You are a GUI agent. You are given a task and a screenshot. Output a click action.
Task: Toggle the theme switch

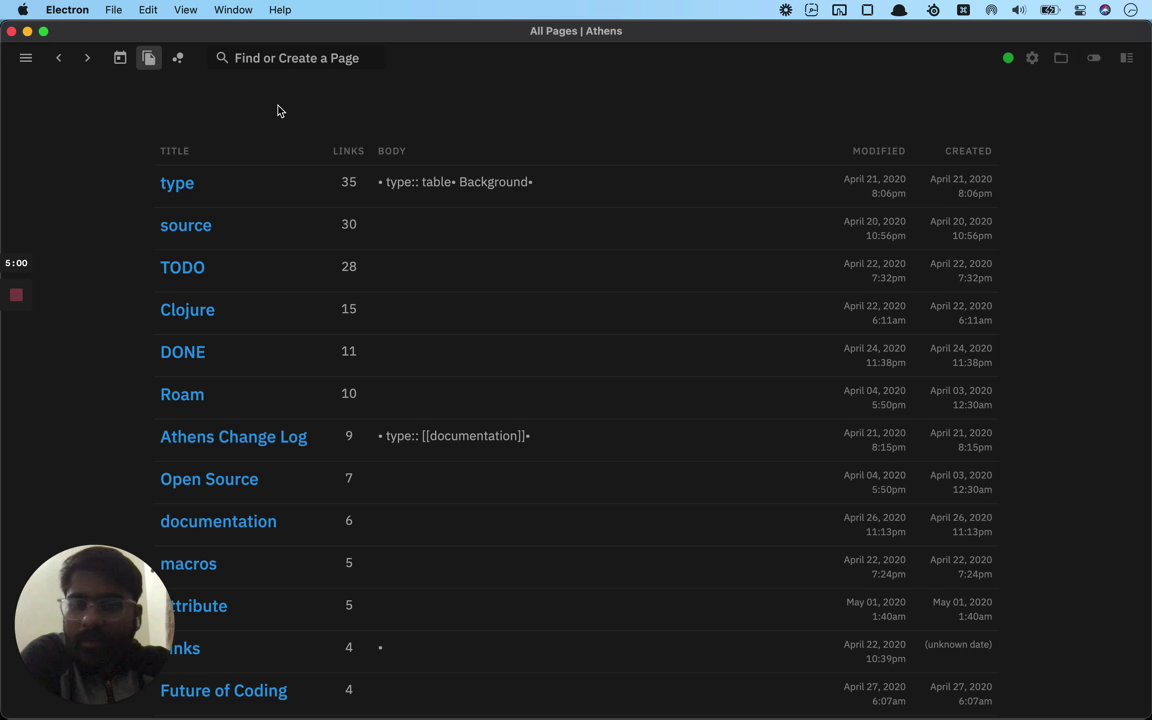click(1094, 58)
